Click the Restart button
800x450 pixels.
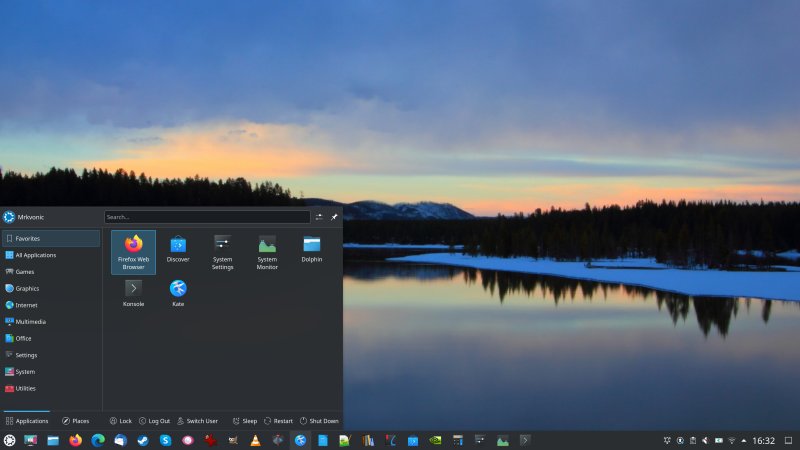[278, 421]
